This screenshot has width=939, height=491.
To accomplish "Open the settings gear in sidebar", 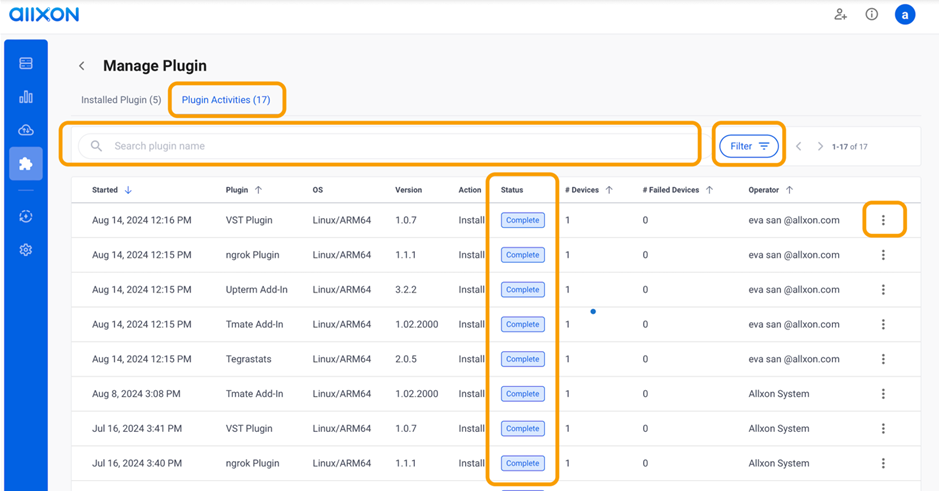I will pos(26,250).
